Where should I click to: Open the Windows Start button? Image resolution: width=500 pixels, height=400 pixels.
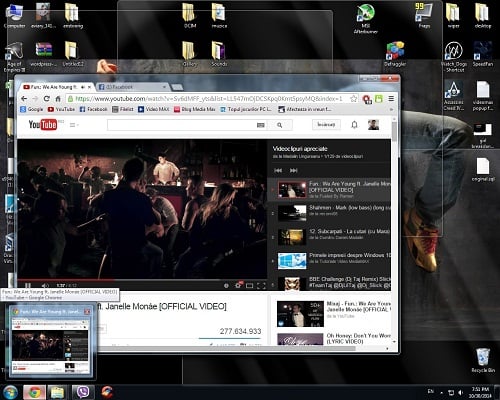tap(10, 392)
